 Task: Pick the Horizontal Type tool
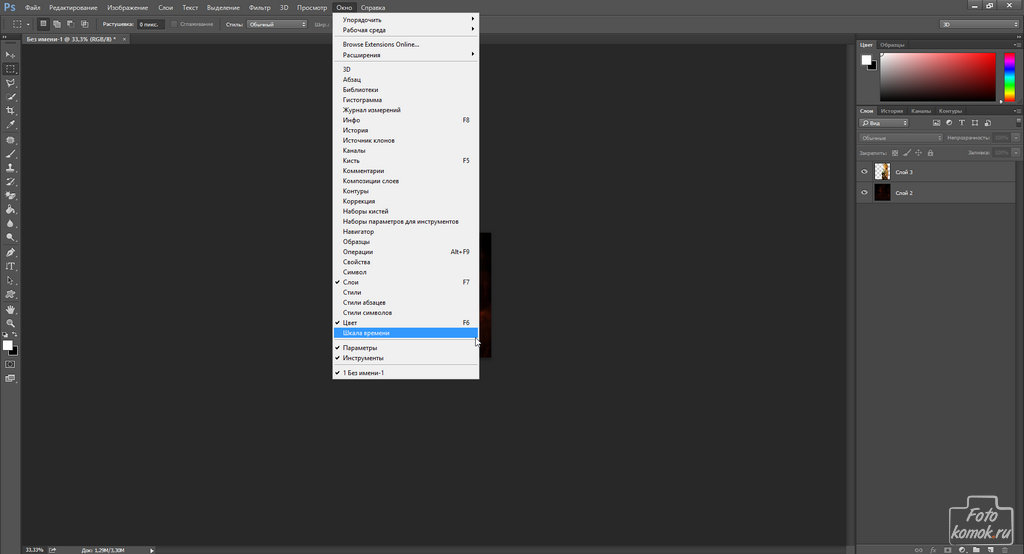point(11,266)
